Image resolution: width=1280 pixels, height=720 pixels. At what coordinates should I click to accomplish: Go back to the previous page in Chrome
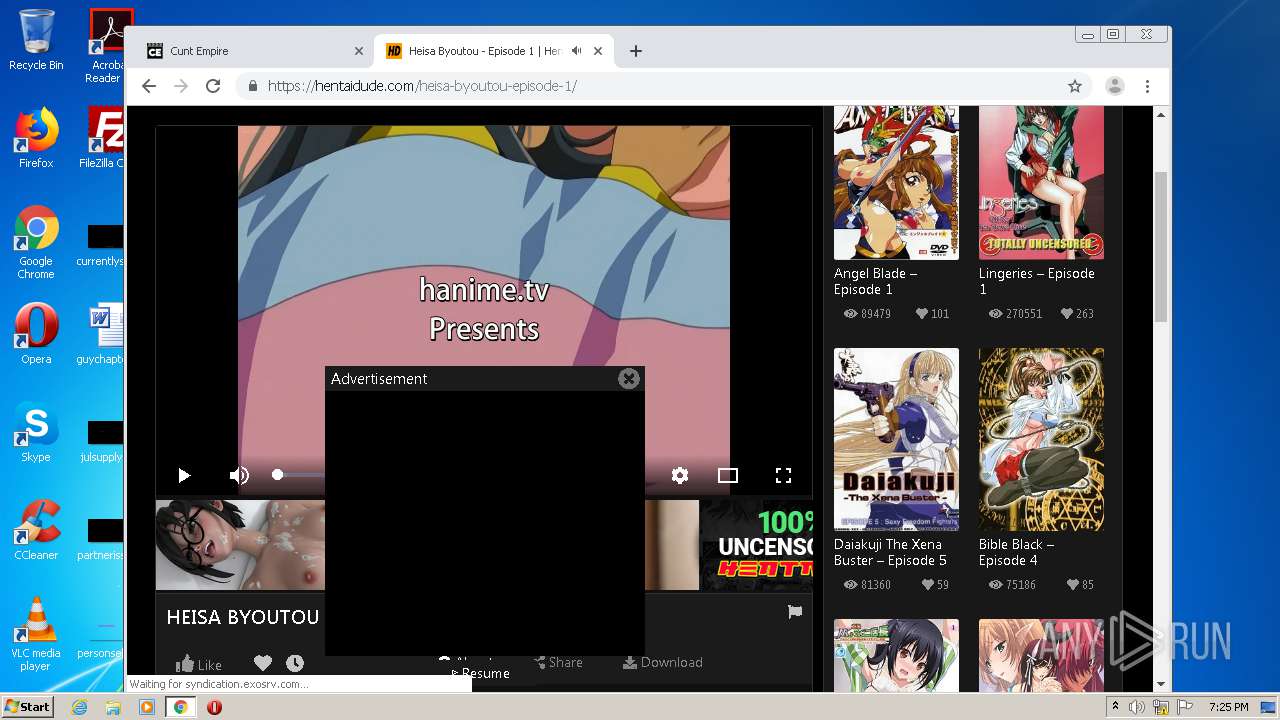[149, 86]
